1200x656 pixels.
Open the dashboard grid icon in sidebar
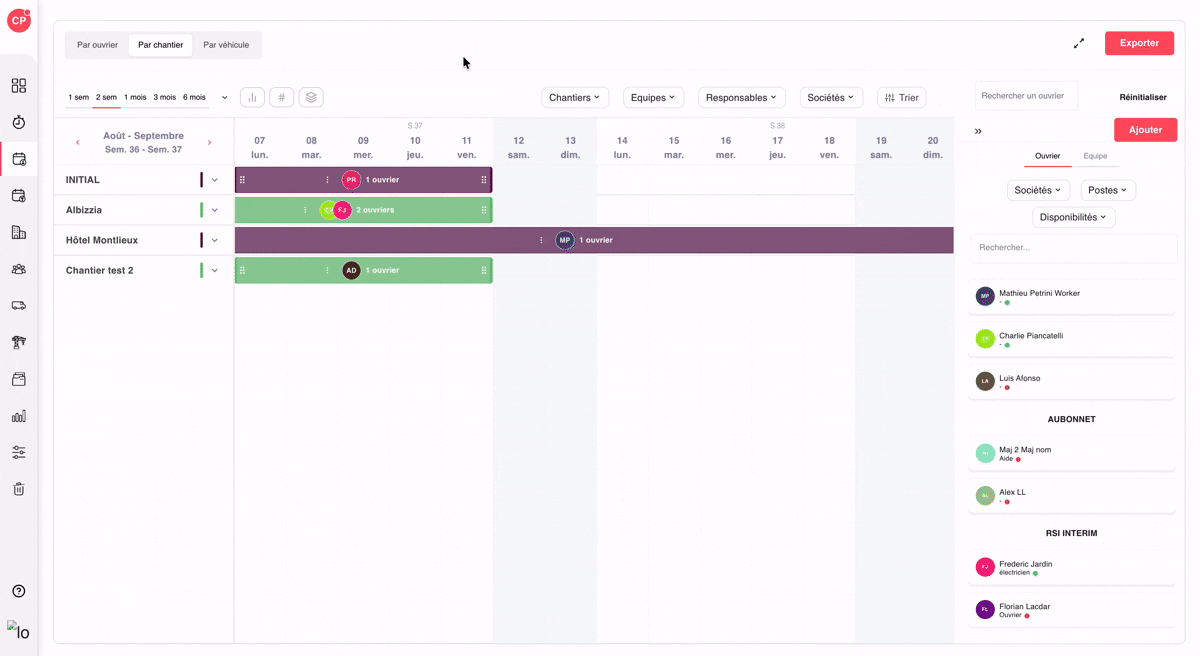18,86
